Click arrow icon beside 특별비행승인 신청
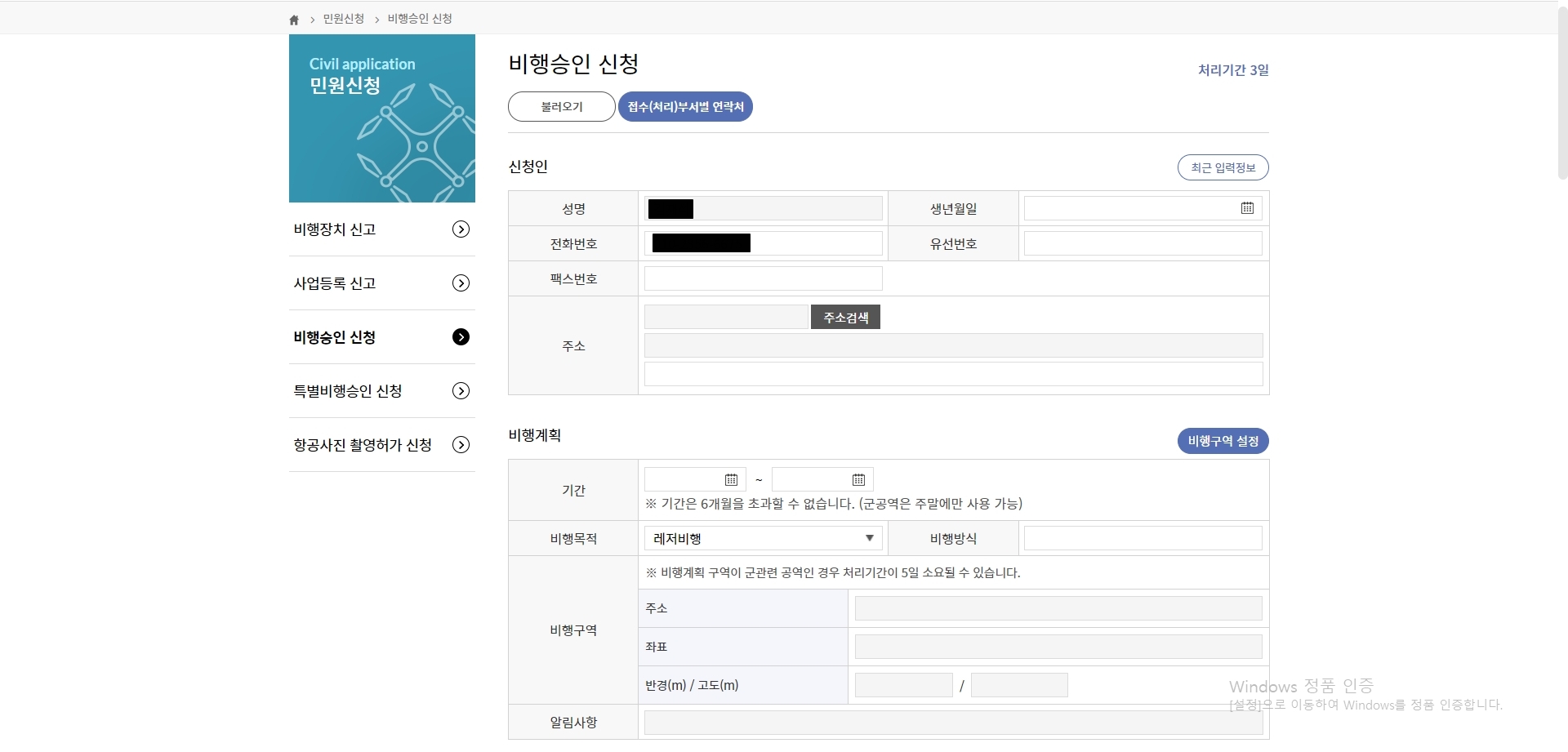Screen dimensions: 1568x752 point(461,391)
